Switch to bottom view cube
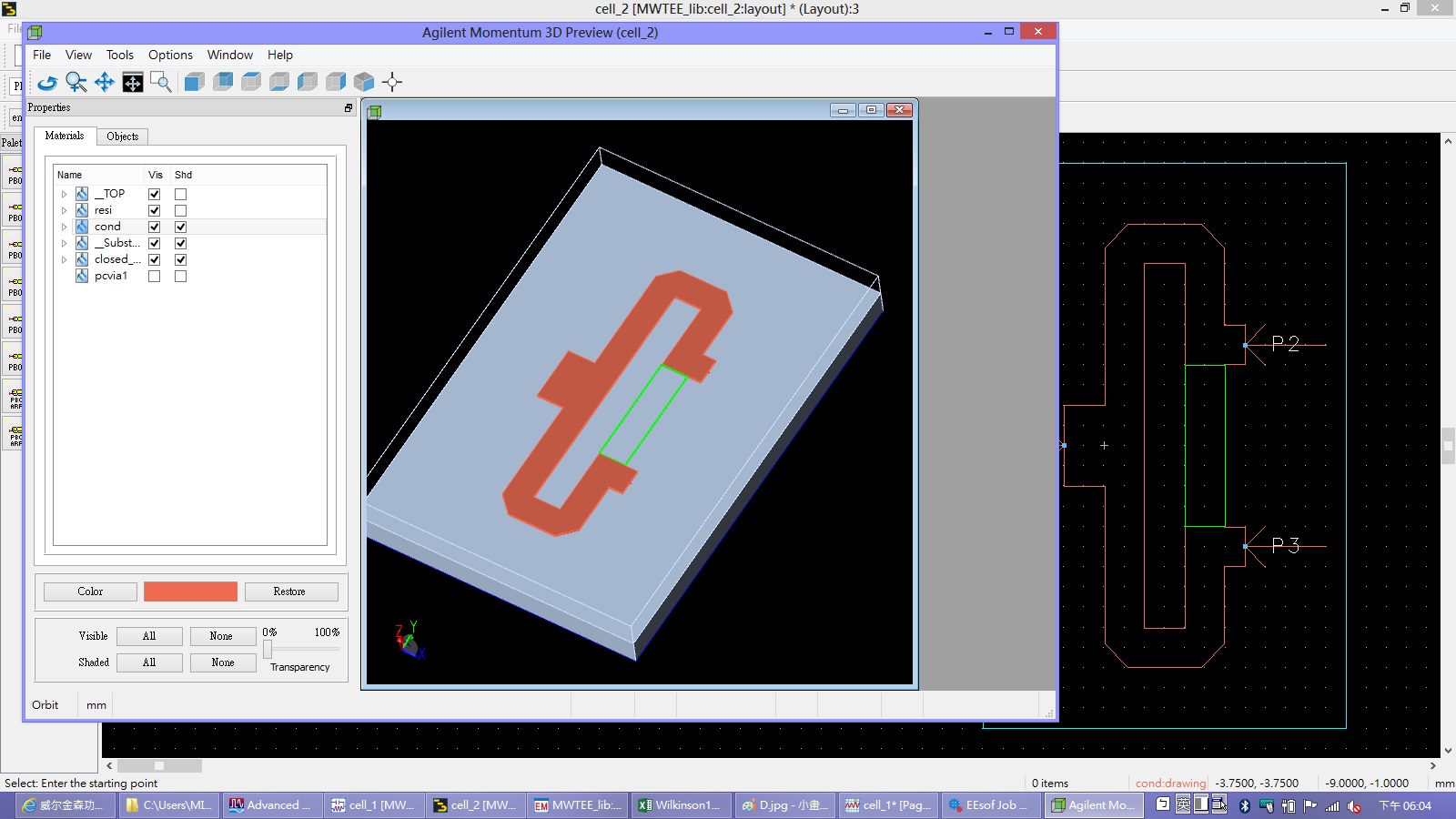The image size is (1456, 819). [279, 82]
